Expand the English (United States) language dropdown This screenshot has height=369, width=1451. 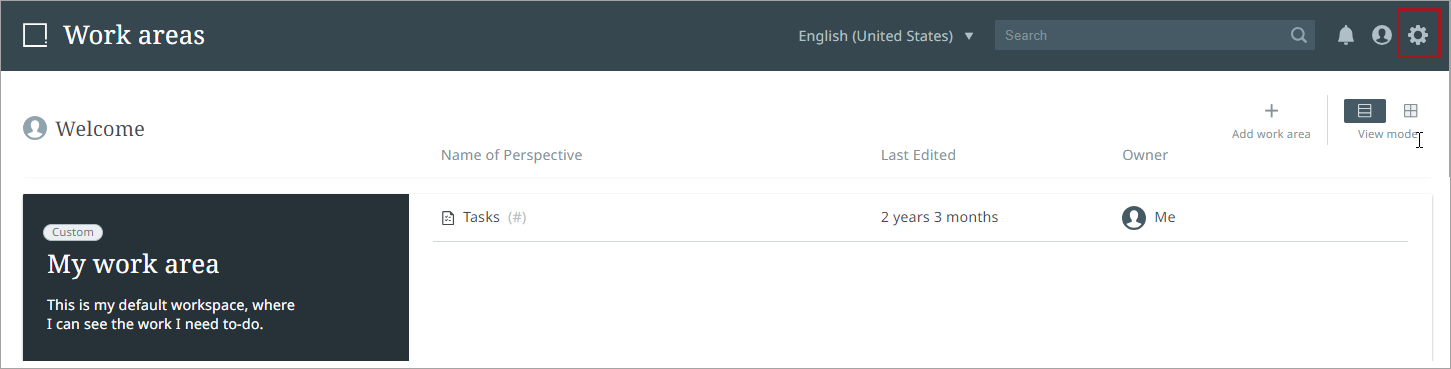(x=886, y=36)
